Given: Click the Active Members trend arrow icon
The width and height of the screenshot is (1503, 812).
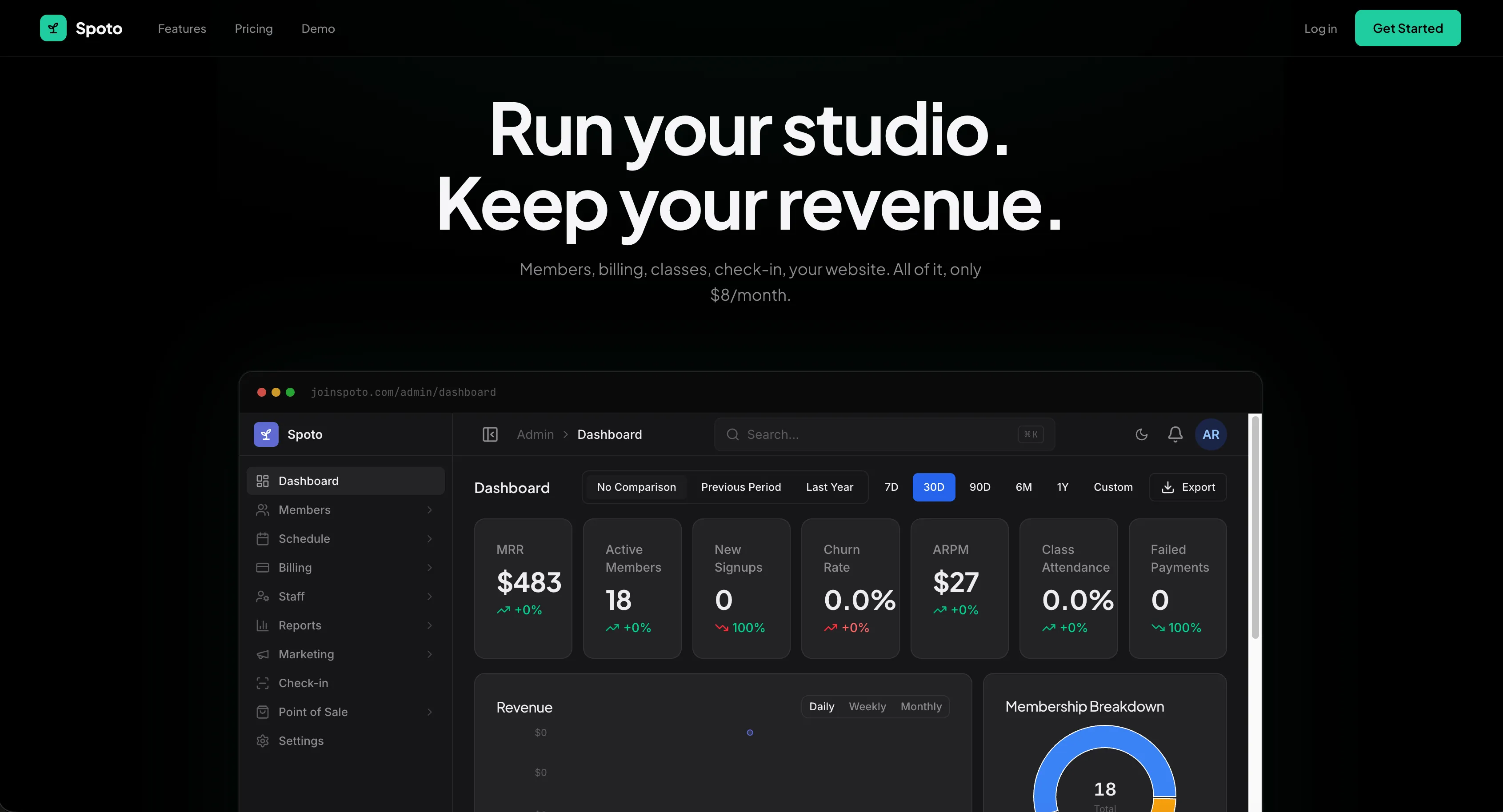Looking at the screenshot, I should [x=613, y=628].
